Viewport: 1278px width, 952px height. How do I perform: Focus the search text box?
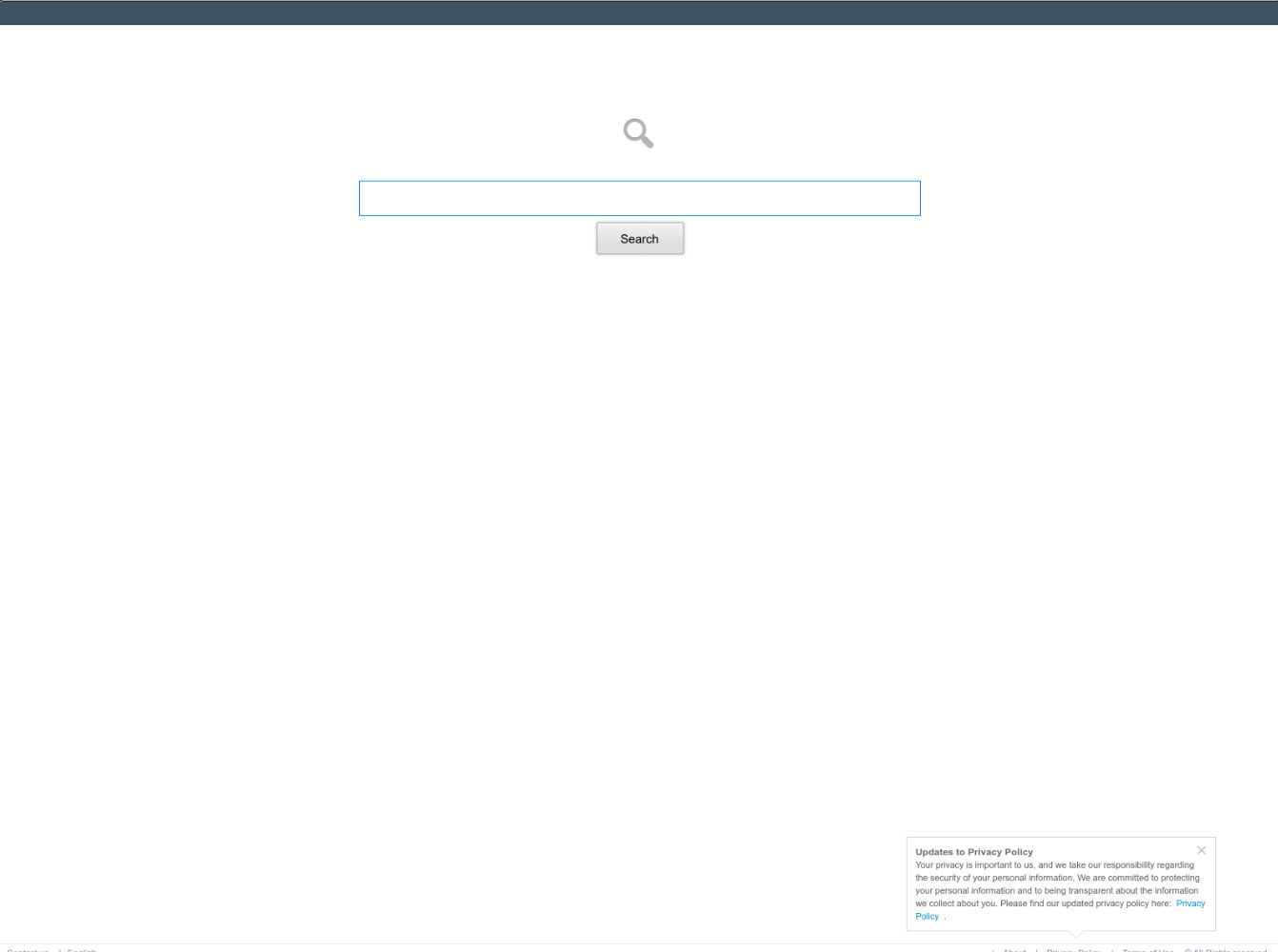tap(640, 198)
